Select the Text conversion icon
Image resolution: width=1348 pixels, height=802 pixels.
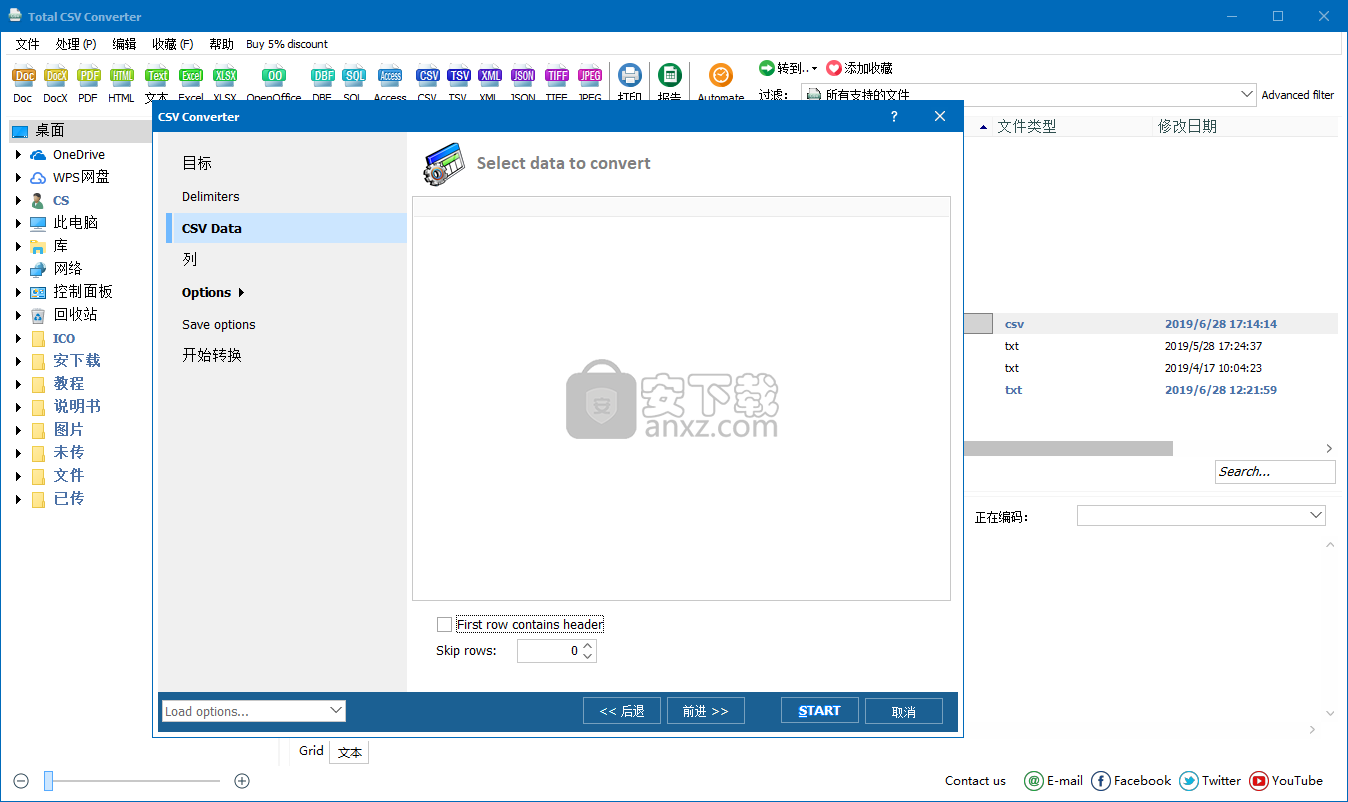(157, 76)
